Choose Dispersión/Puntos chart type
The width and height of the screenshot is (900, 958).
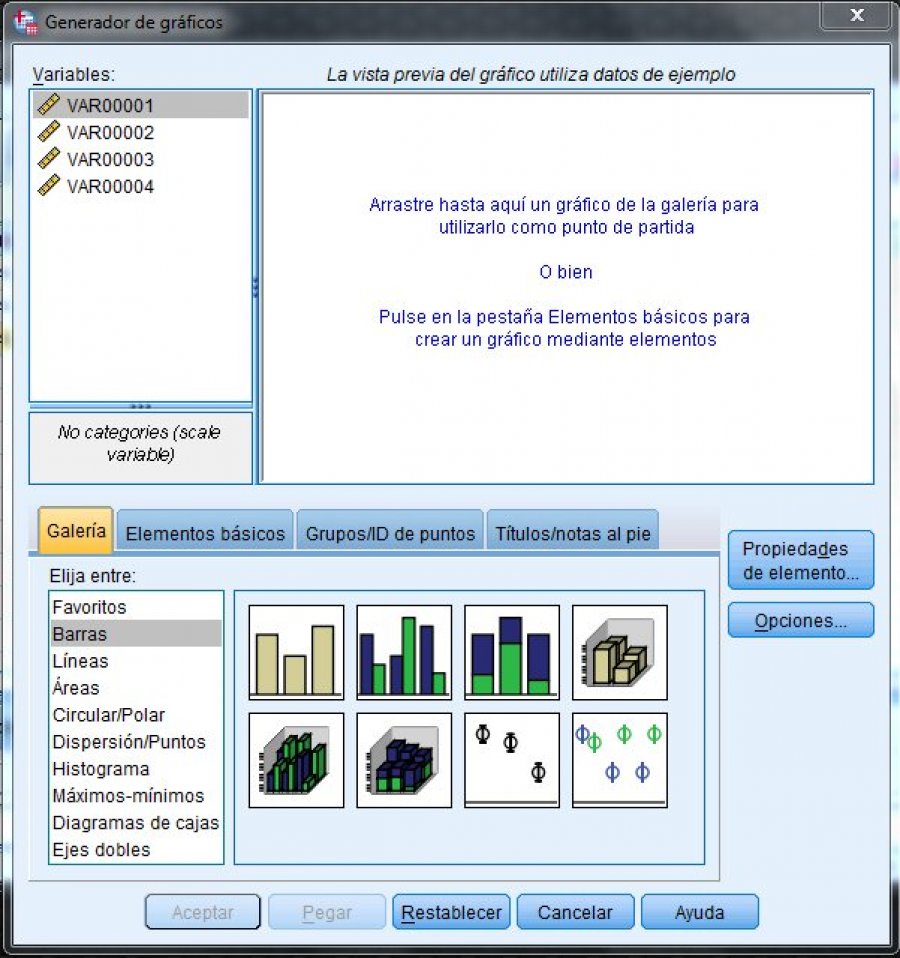pos(136,741)
